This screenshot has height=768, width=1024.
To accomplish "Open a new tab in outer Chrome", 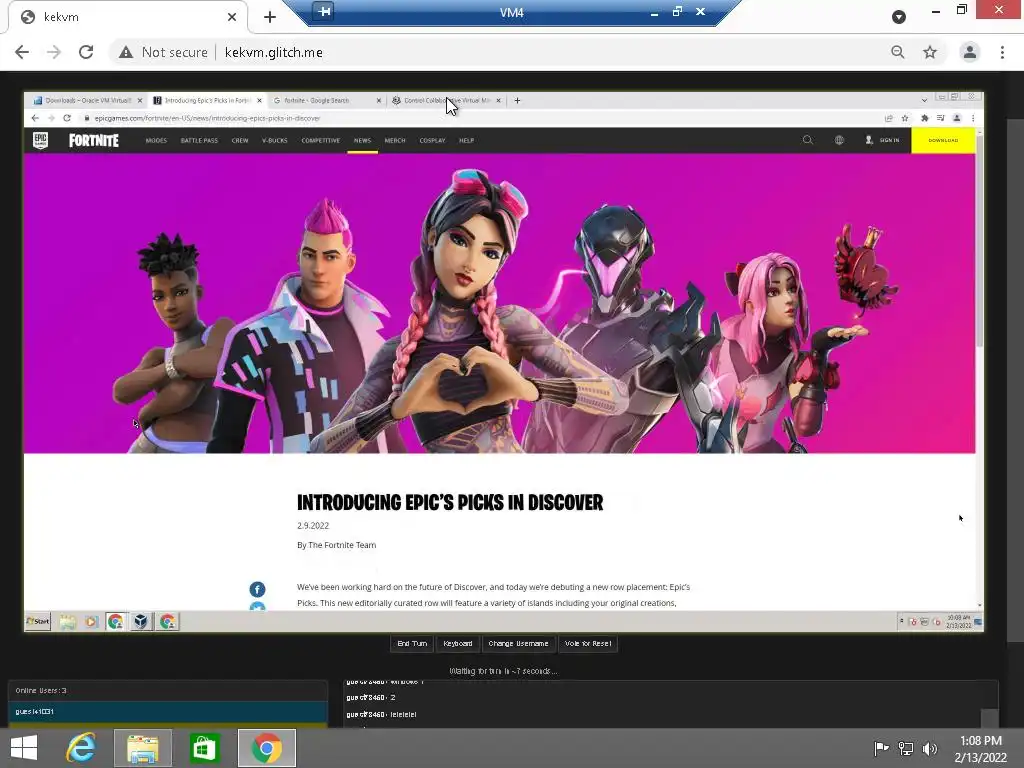I will 270,17.
